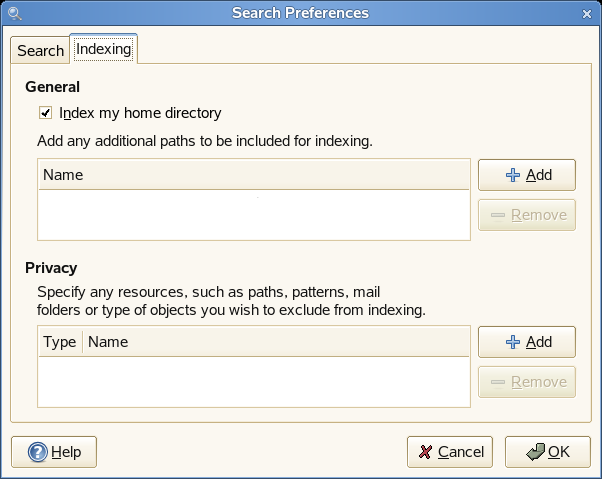602x479 pixels.
Task: Click the Search Preferences title bar text
Action: coord(300,13)
